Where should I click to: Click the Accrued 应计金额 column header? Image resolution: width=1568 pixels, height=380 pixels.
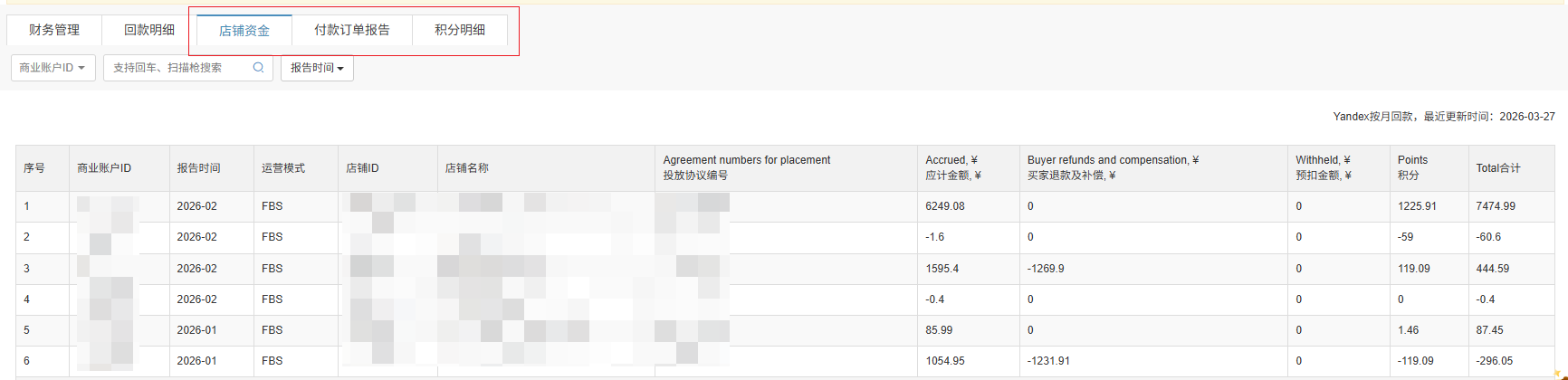point(952,167)
